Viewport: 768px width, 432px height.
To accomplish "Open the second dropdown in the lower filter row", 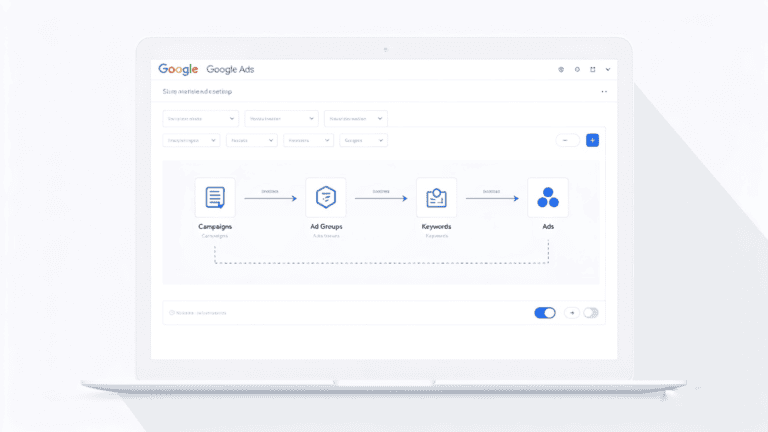I will [x=252, y=141].
